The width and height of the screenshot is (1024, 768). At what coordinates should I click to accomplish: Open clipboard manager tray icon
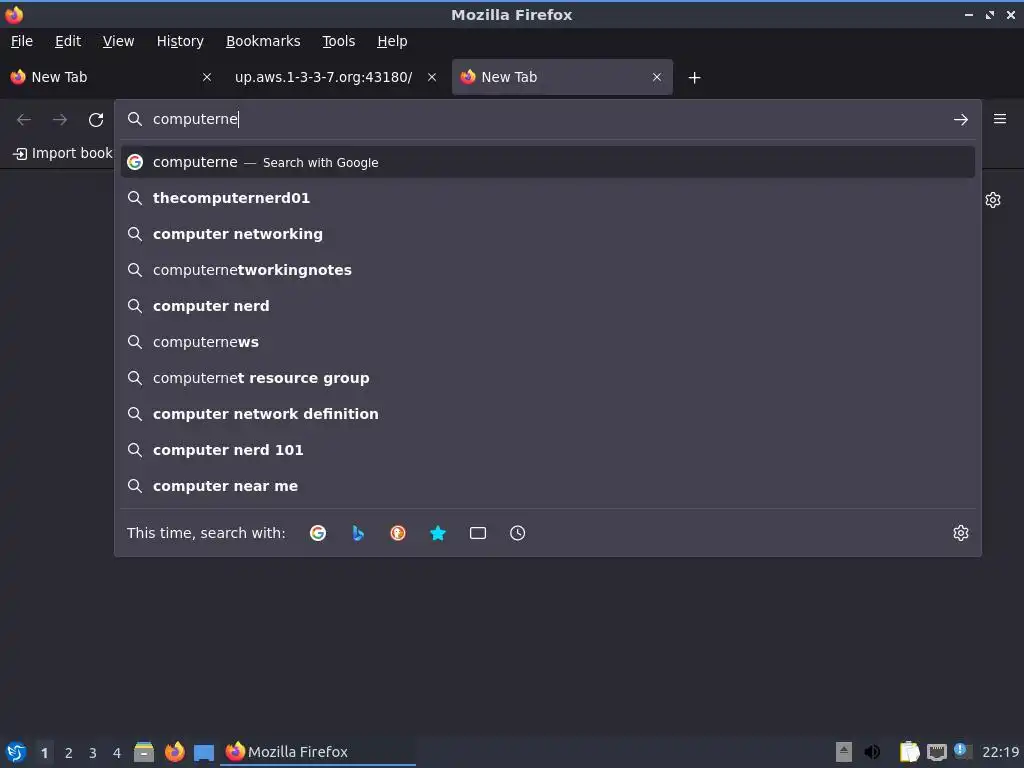click(909, 752)
